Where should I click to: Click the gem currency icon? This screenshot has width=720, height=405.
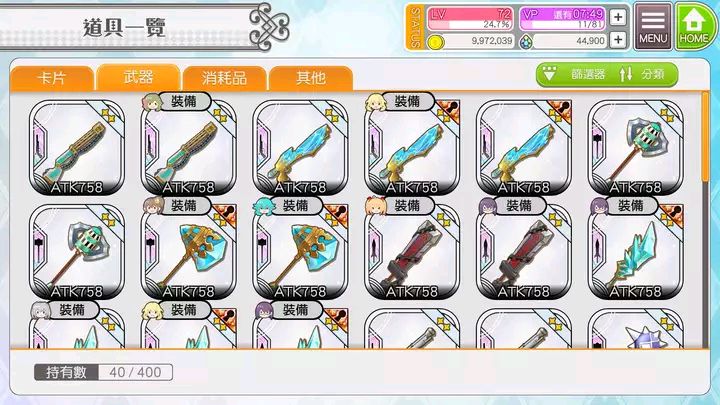[x=526, y=42]
